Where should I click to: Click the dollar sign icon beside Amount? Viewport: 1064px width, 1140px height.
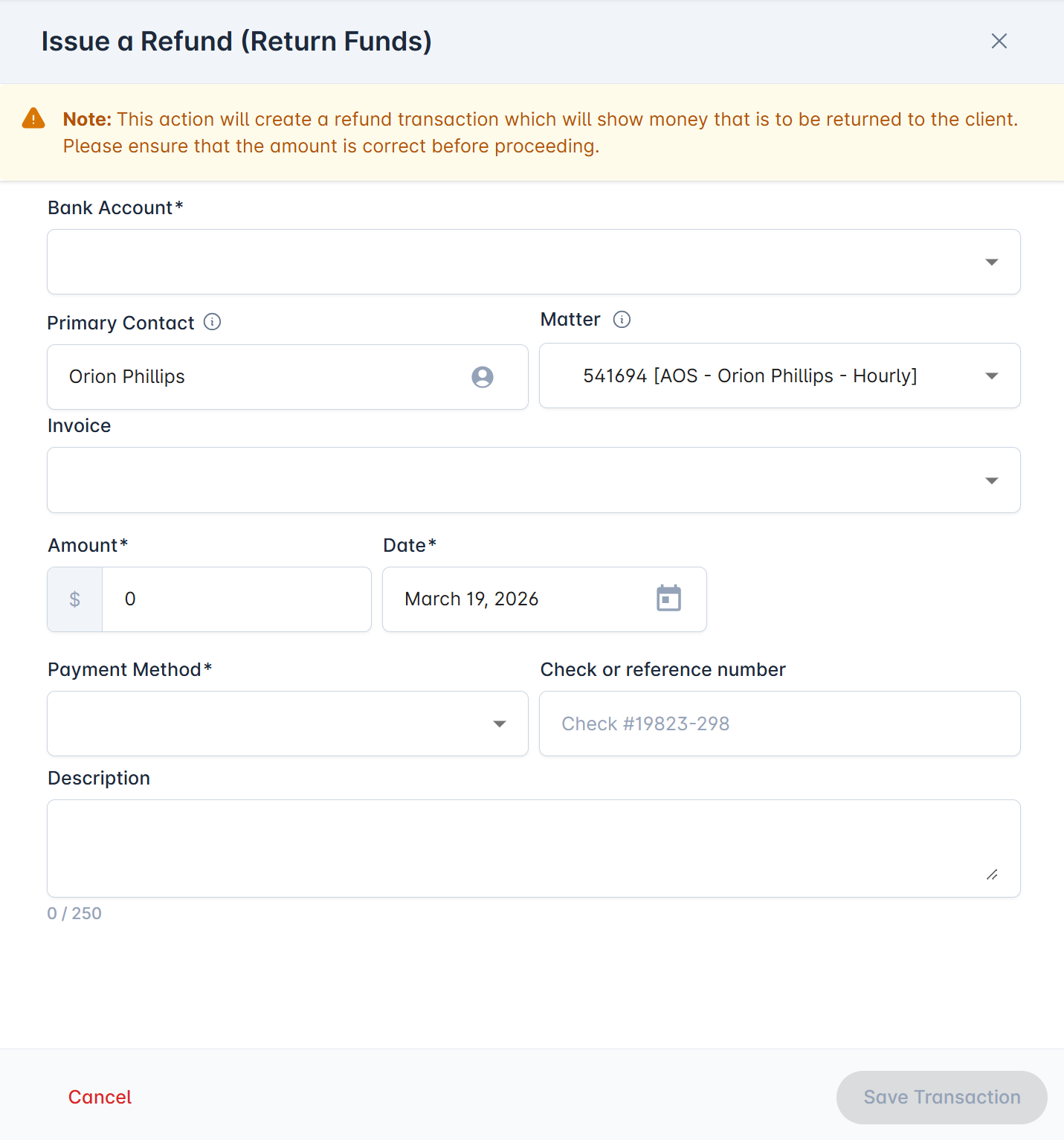pos(74,599)
